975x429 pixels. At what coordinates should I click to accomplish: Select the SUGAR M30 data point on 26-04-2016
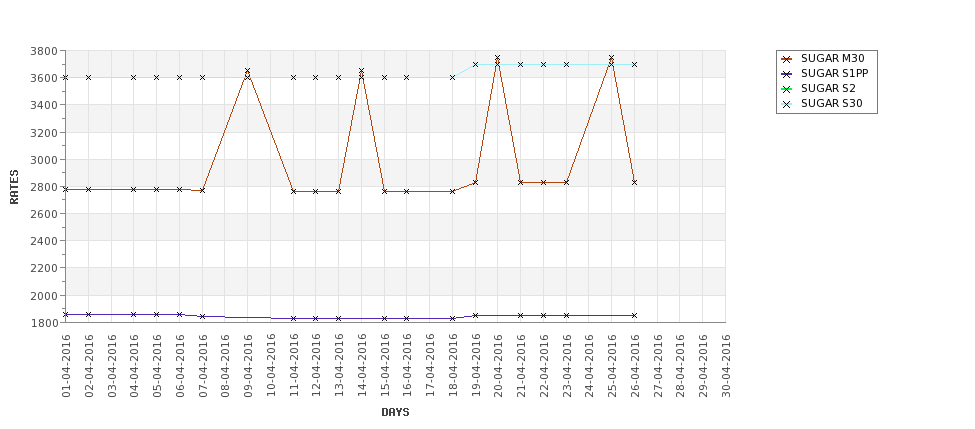[x=634, y=182]
